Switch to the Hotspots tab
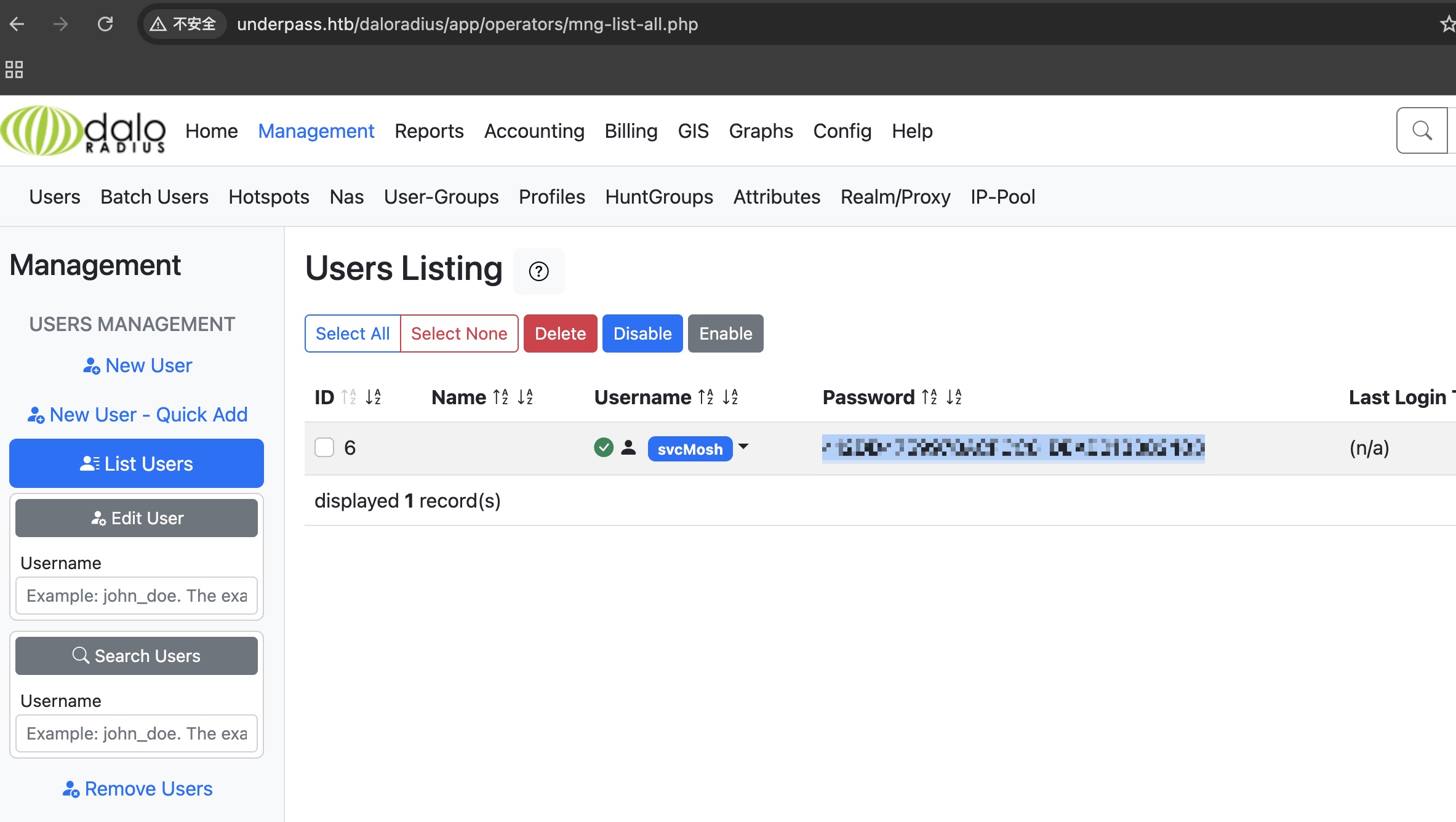The height and width of the screenshot is (822, 1456). (x=268, y=197)
